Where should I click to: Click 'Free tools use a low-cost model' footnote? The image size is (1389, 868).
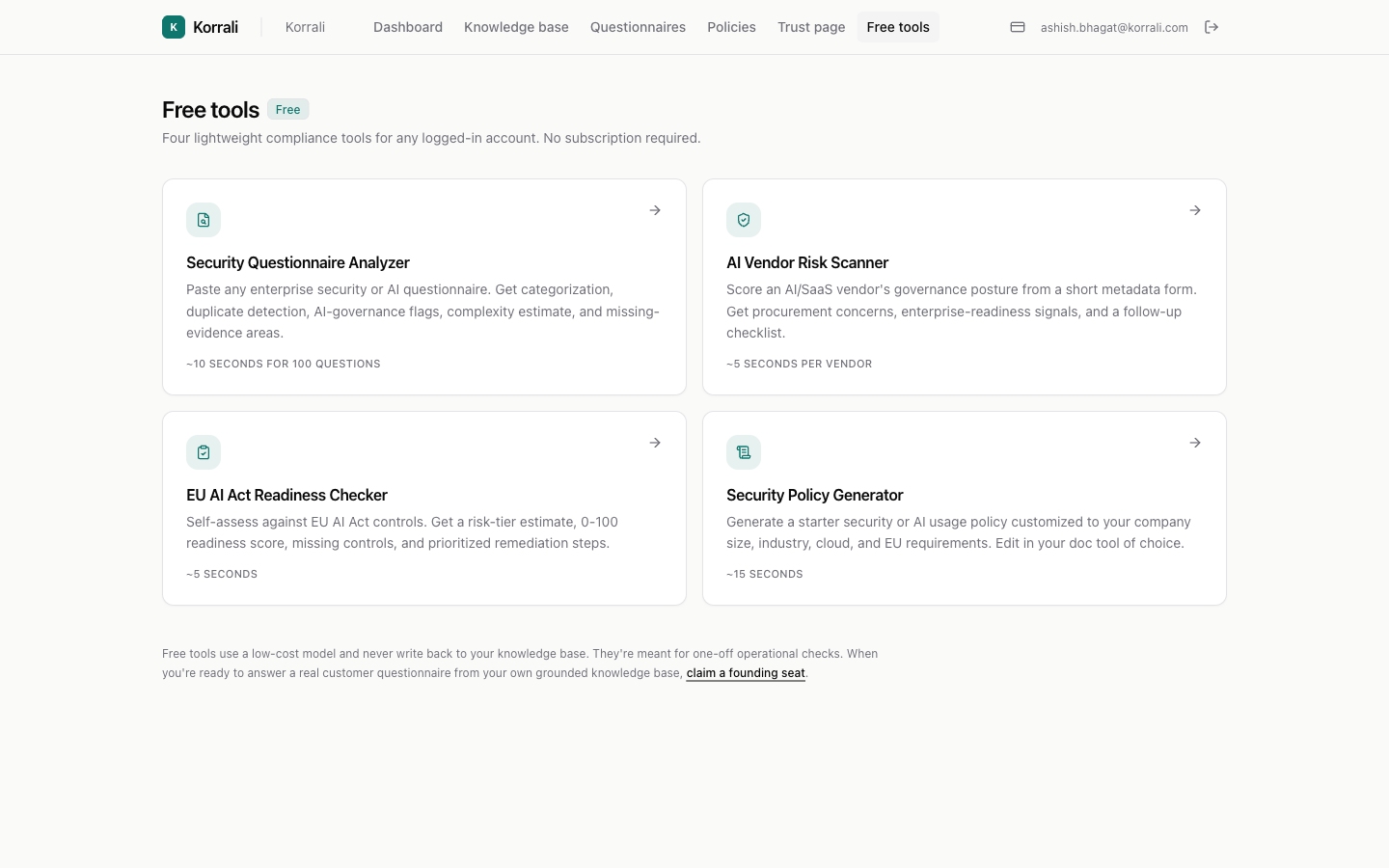(x=520, y=664)
